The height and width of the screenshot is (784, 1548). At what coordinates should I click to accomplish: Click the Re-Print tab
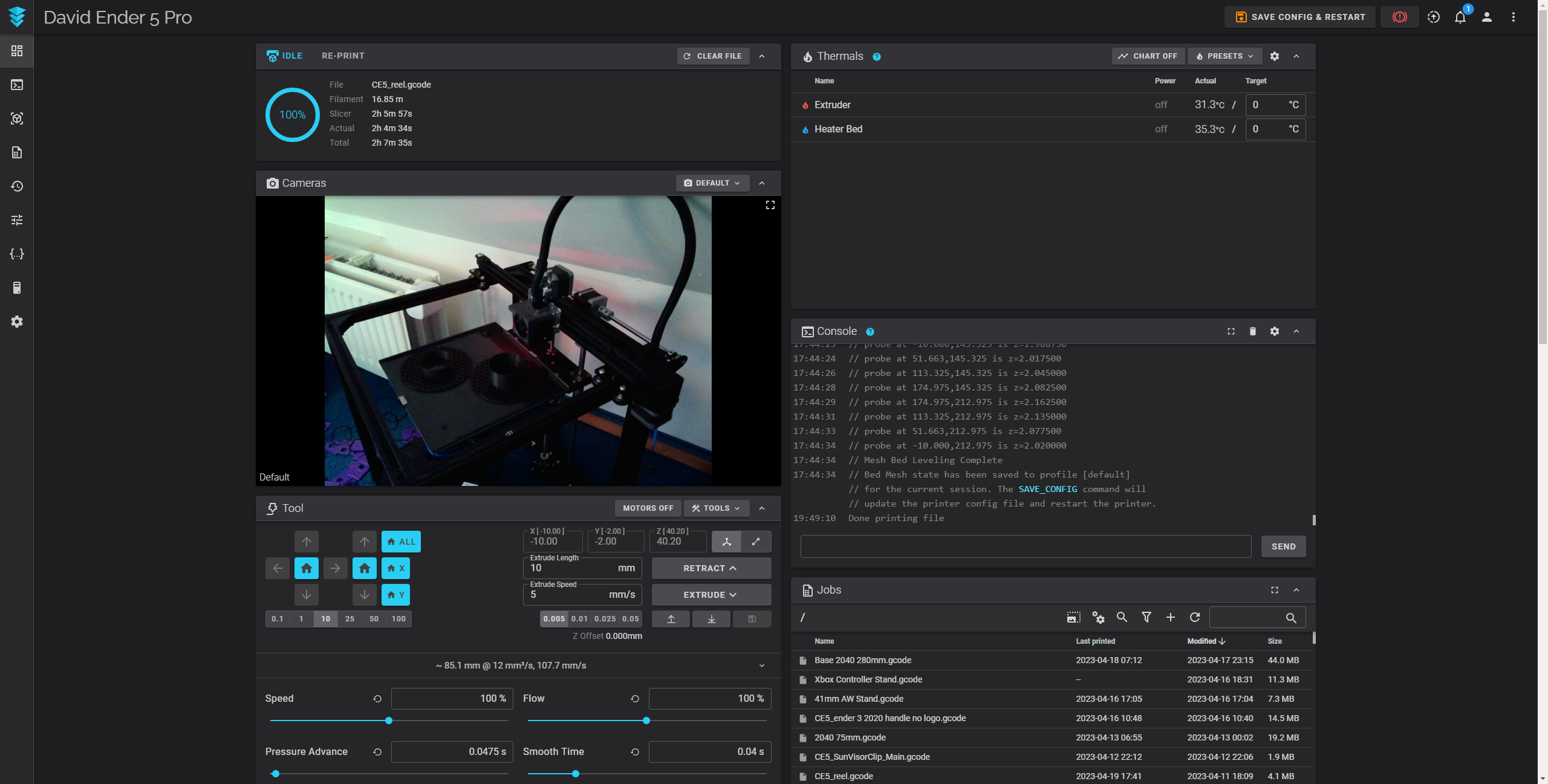(343, 56)
